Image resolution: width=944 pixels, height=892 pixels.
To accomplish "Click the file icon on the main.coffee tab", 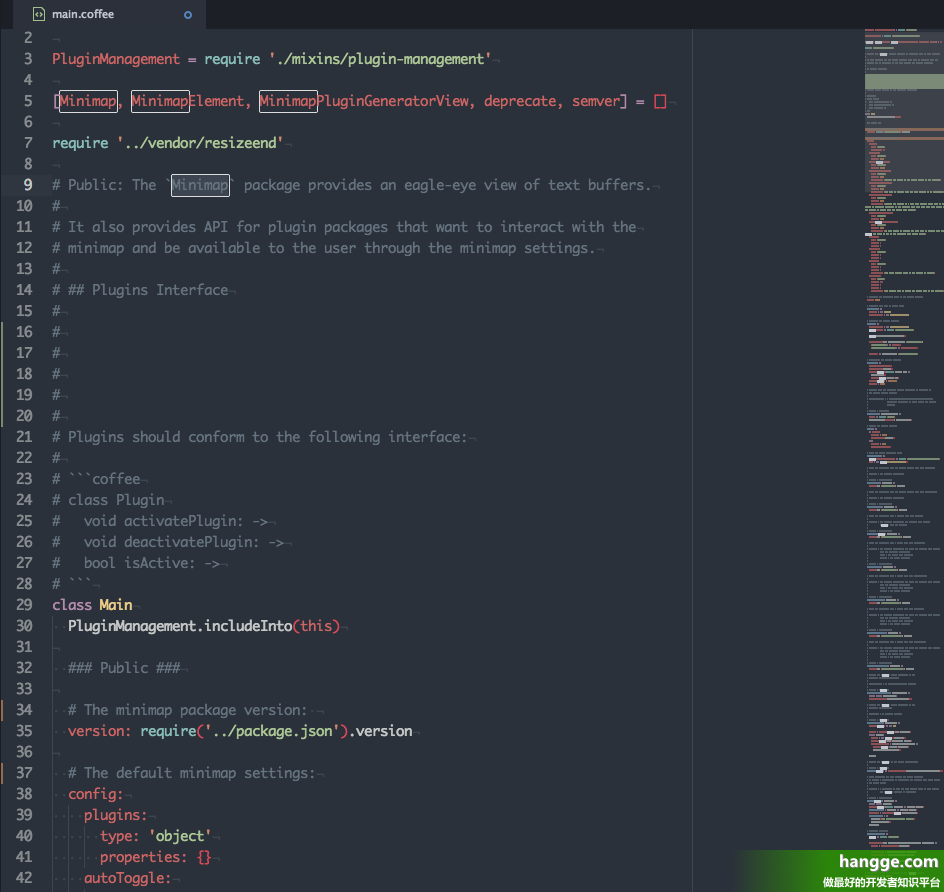I will click(x=39, y=14).
